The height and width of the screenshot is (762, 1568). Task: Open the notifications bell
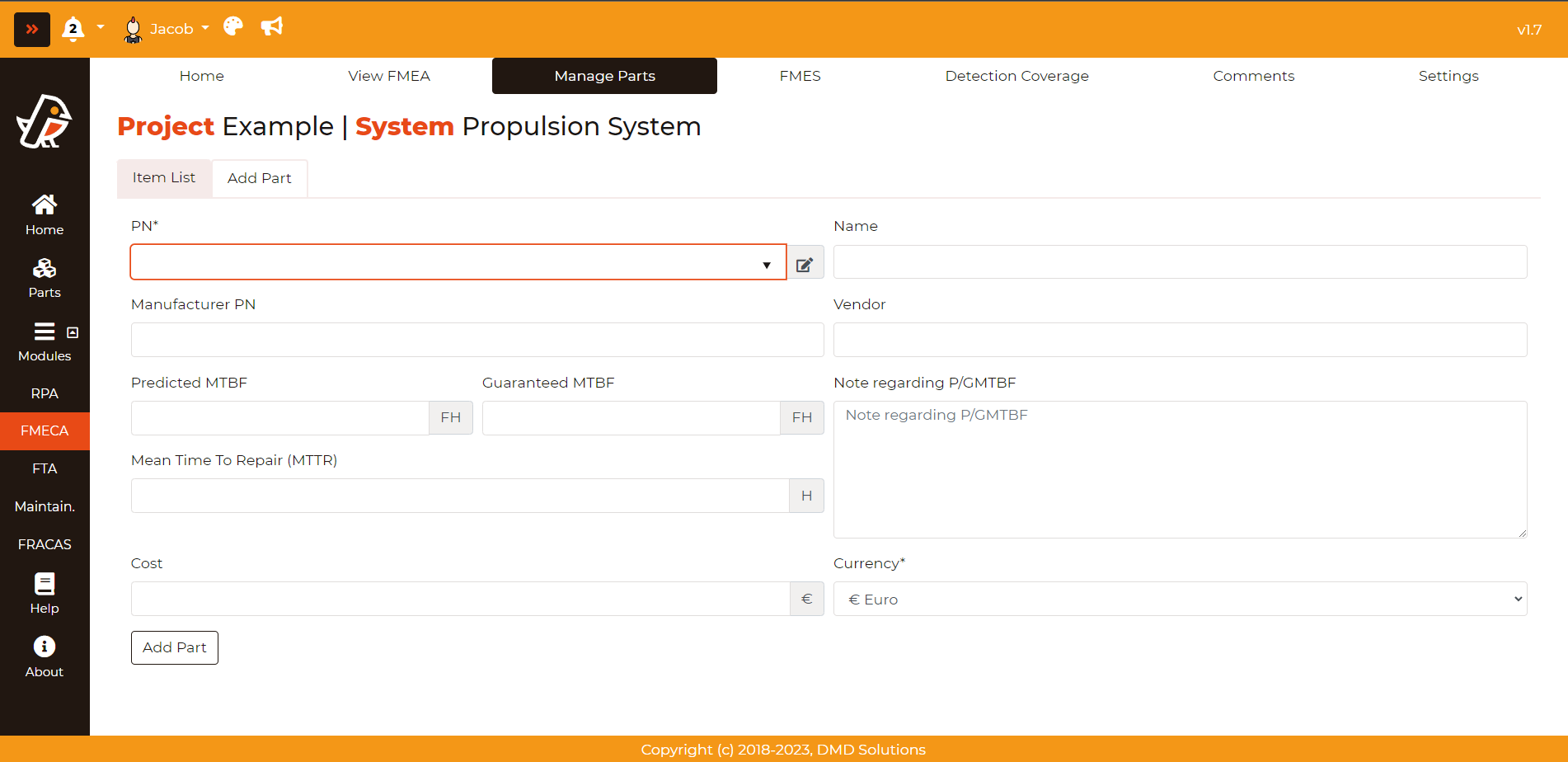[x=73, y=29]
